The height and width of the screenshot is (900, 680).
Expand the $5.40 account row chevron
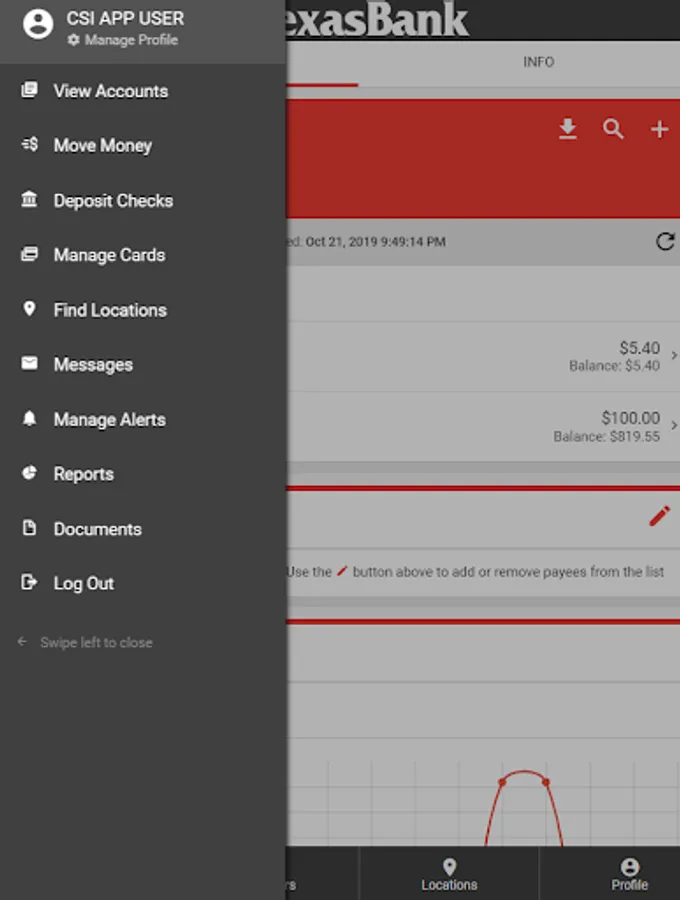pyautogui.click(x=674, y=355)
